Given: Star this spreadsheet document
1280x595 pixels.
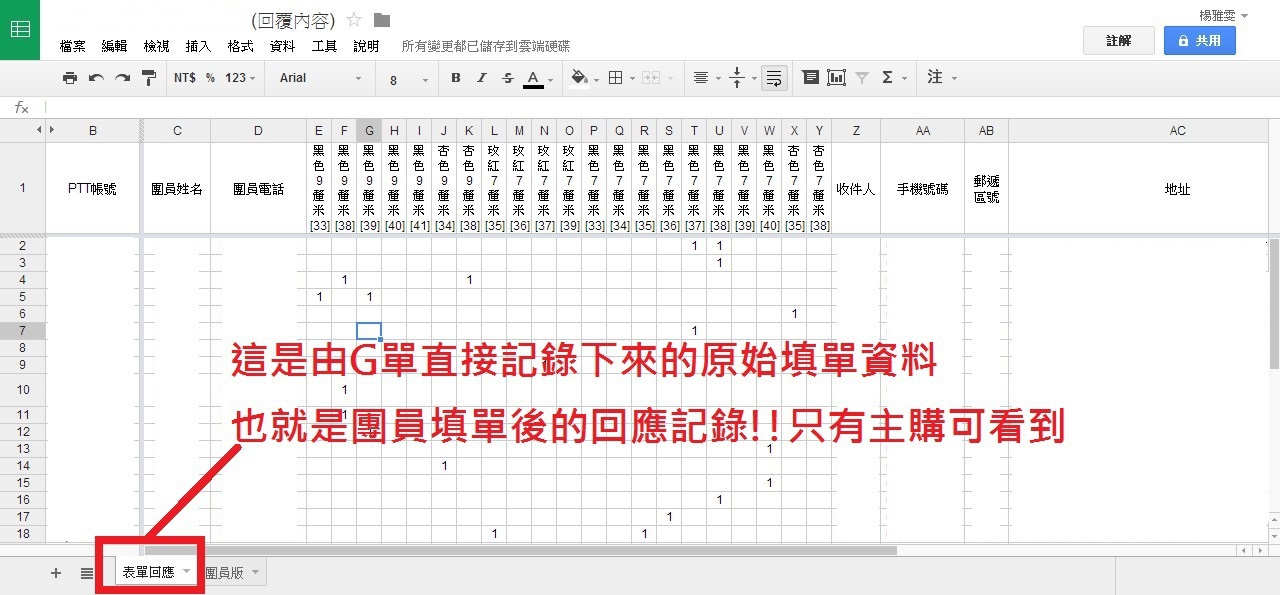Looking at the screenshot, I should [354, 20].
